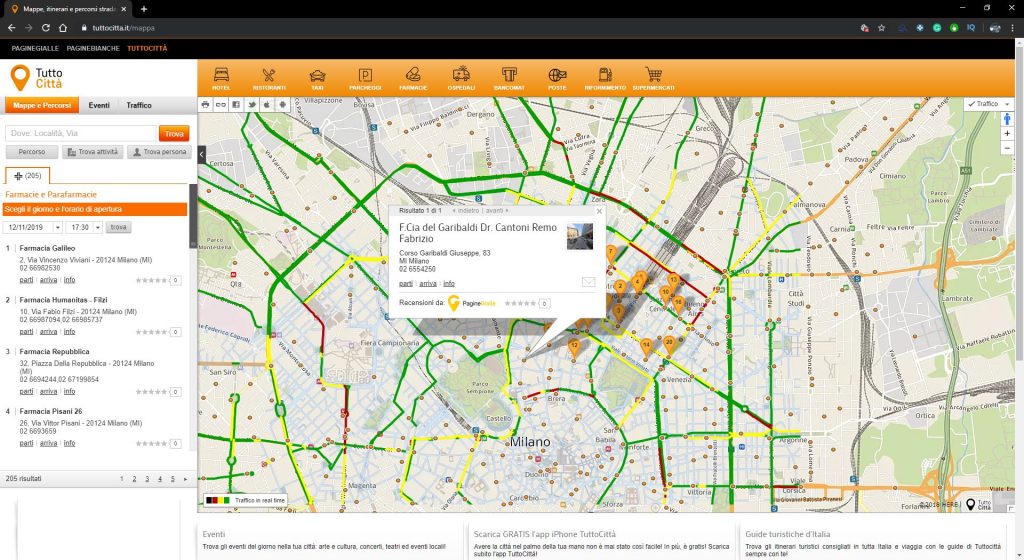Show Ospedali hospitals on the map
The image size is (1024, 560).
461,77
